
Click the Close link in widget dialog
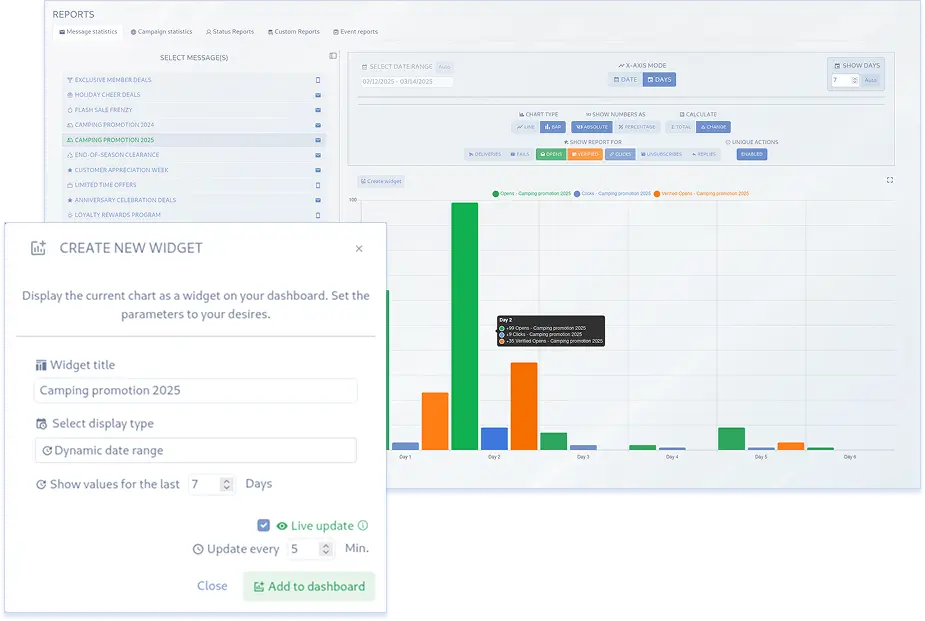pos(212,586)
